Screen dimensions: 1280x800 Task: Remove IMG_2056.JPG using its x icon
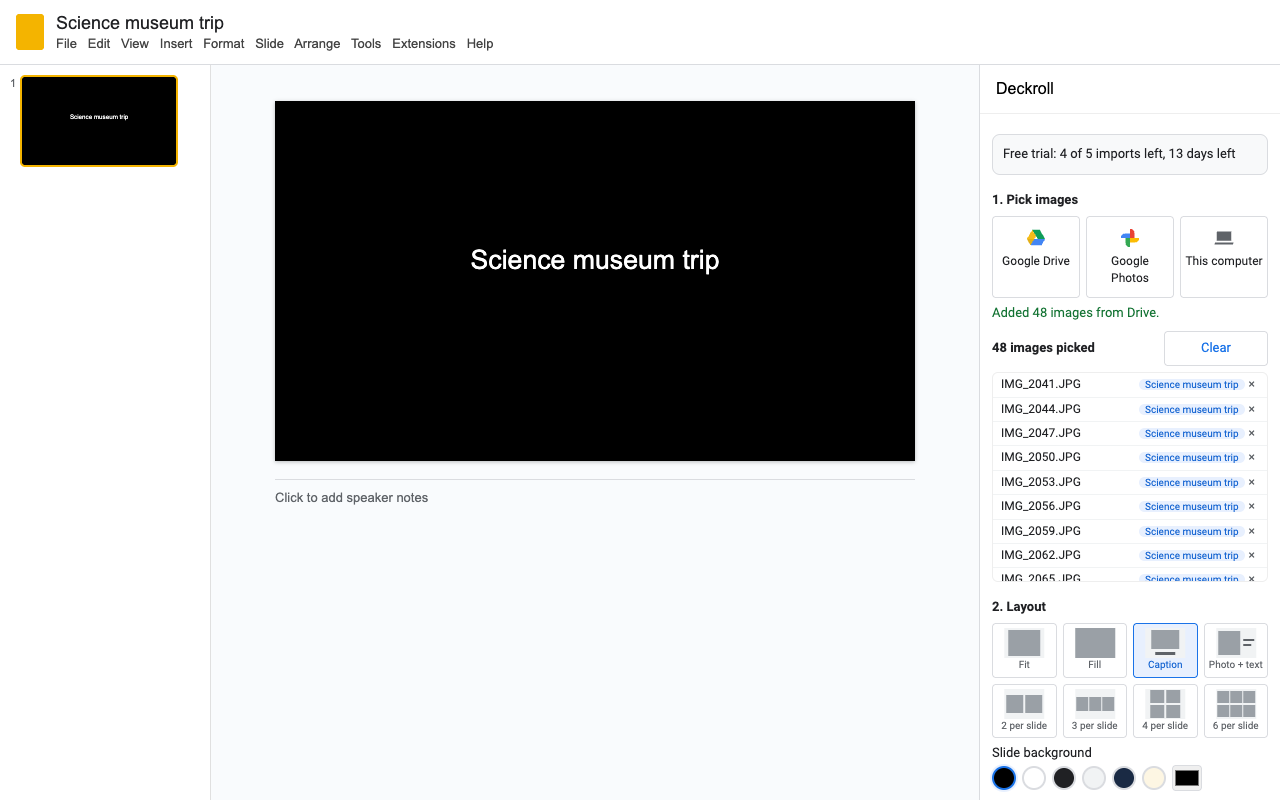(1251, 506)
